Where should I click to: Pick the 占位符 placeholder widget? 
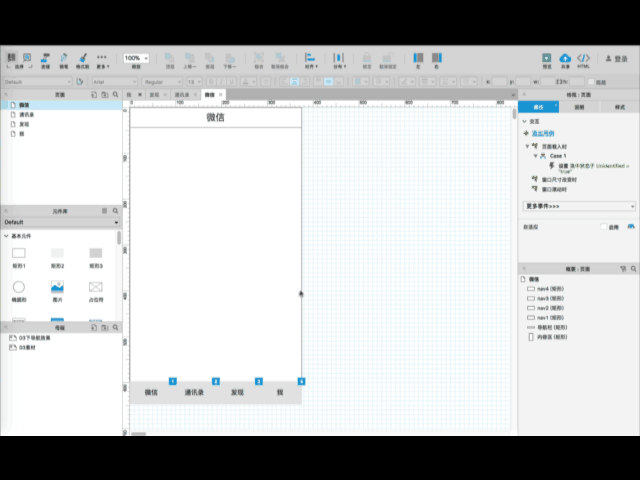click(96, 291)
